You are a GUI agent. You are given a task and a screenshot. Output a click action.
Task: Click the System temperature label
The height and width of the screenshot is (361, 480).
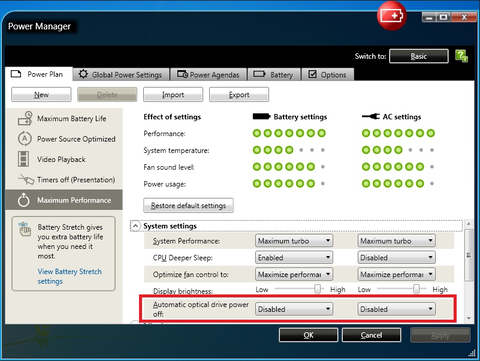click(x=176, y=150)
